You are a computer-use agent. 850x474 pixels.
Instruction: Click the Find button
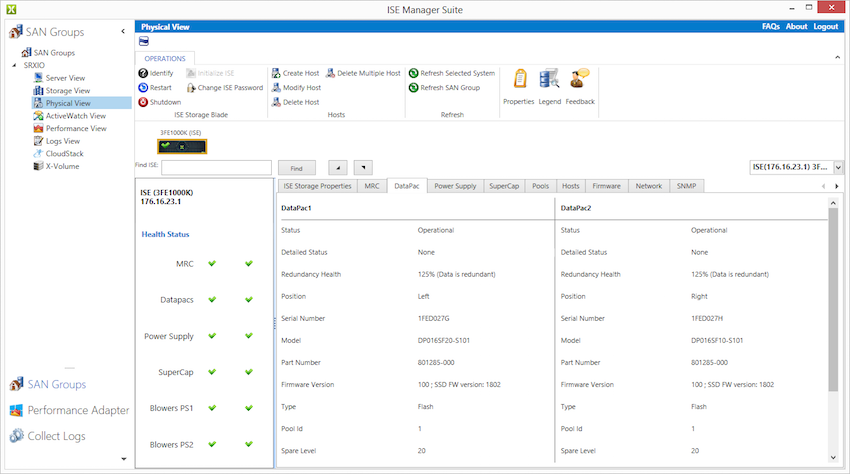[x=297, y=168]
